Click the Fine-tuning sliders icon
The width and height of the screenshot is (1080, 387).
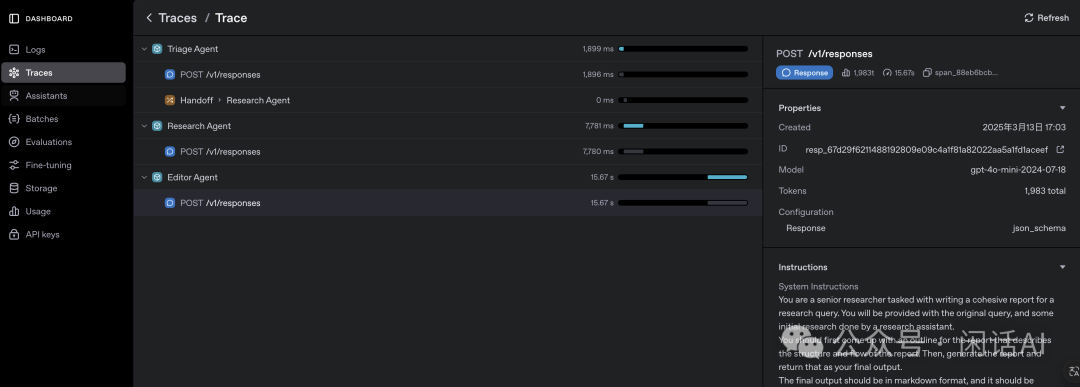click(14, 165)
